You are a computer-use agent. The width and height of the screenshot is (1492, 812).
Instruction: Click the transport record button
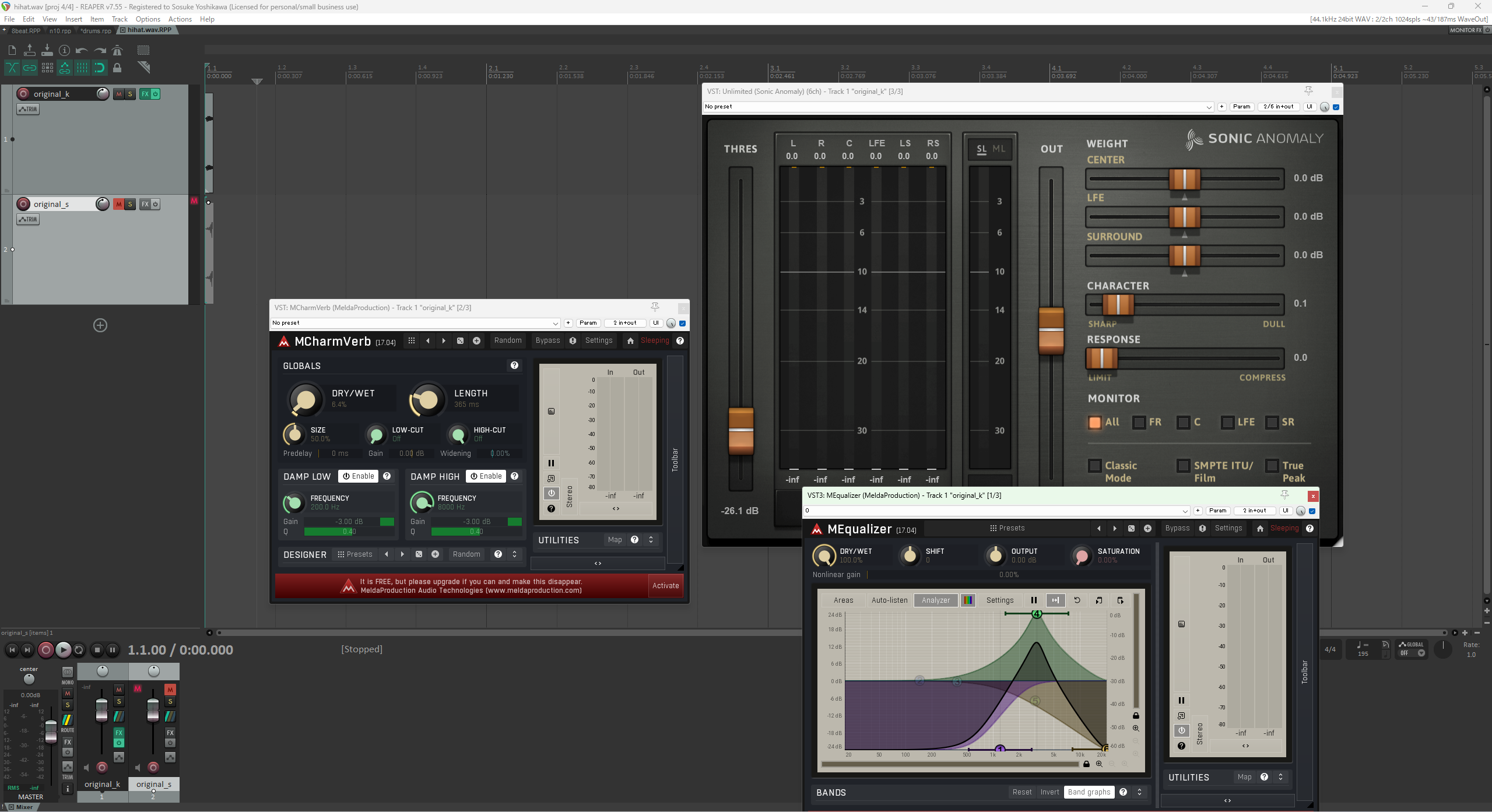click(45, 649)
